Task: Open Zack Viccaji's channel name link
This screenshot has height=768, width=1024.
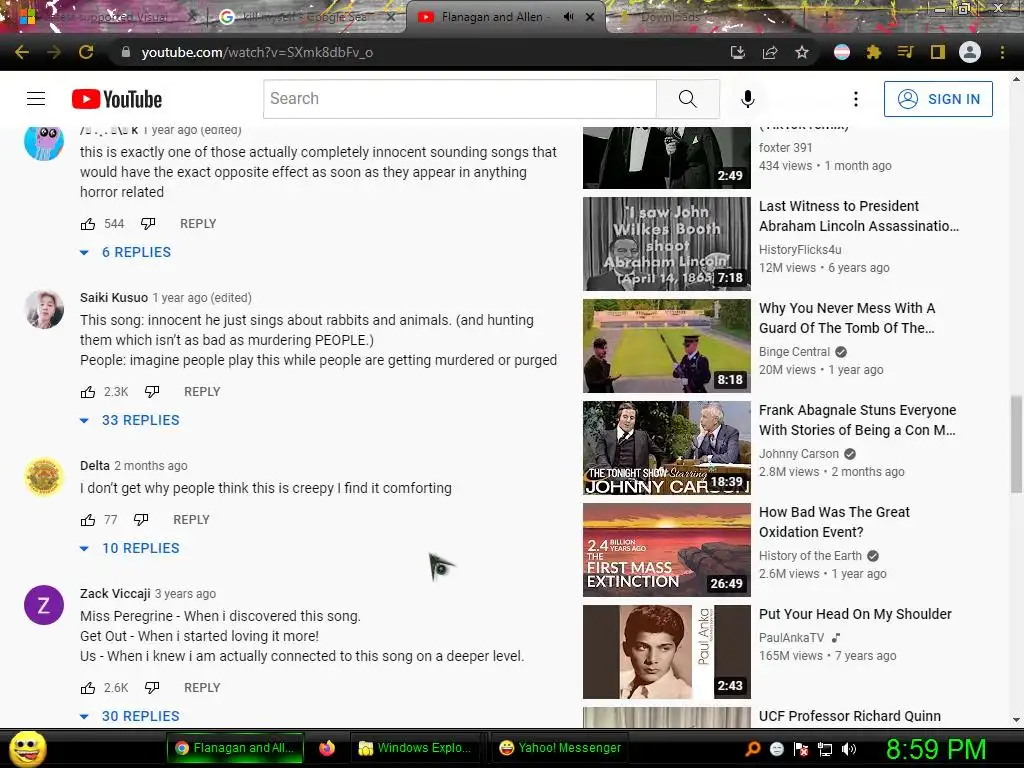Action: click(x=115, y=594)
